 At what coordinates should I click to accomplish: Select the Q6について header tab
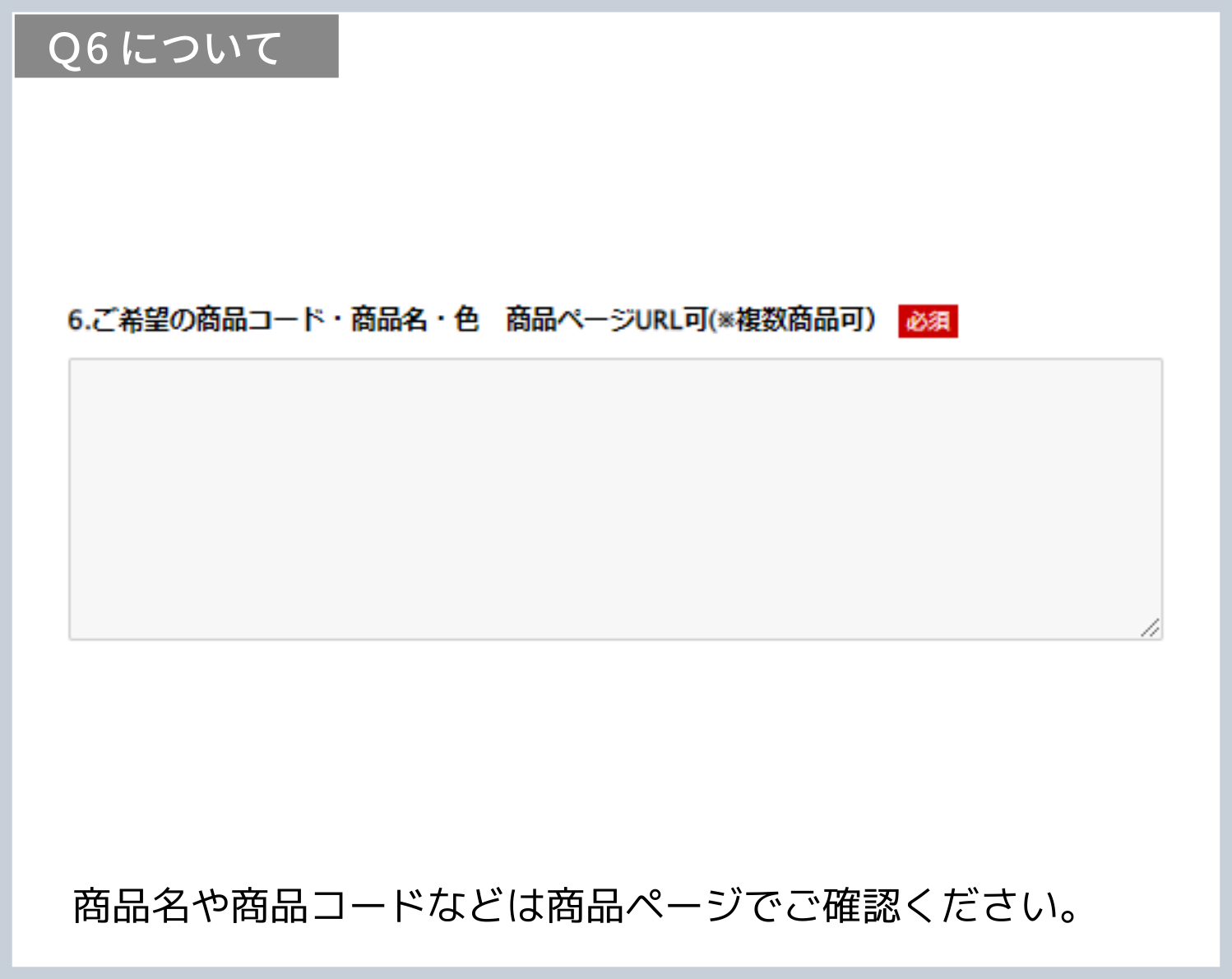pos(176,47)
